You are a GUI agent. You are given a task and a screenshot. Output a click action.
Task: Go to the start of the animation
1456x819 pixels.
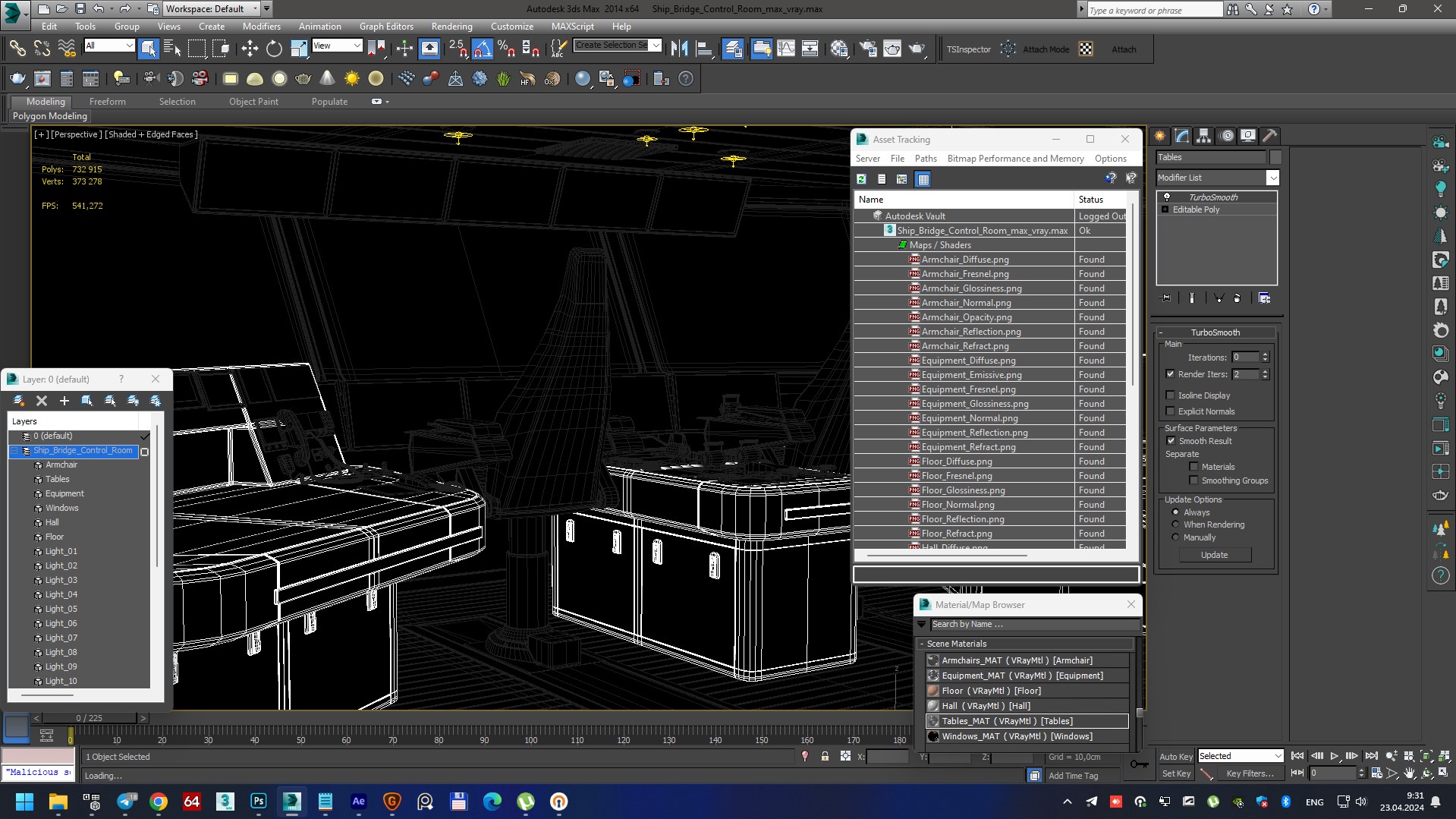(x=1297, y=756)
